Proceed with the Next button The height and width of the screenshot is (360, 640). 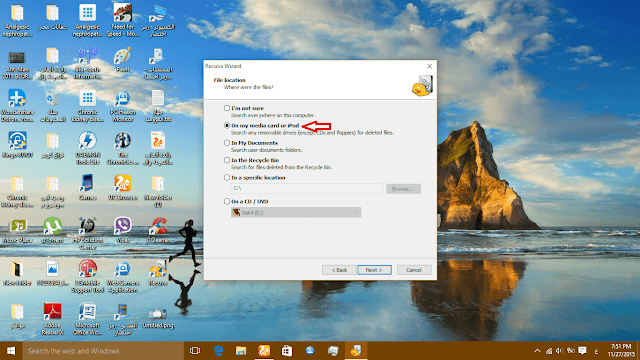pos(374,270)
